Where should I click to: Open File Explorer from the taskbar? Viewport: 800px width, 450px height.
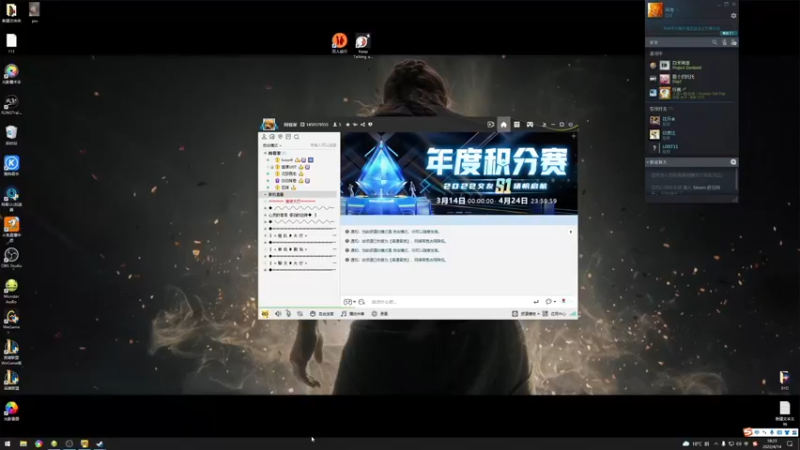23,444
